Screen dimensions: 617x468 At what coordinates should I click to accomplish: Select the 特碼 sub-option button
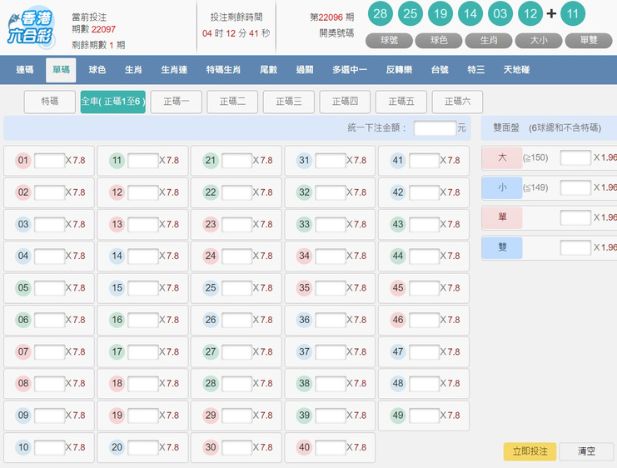[50, 102]
